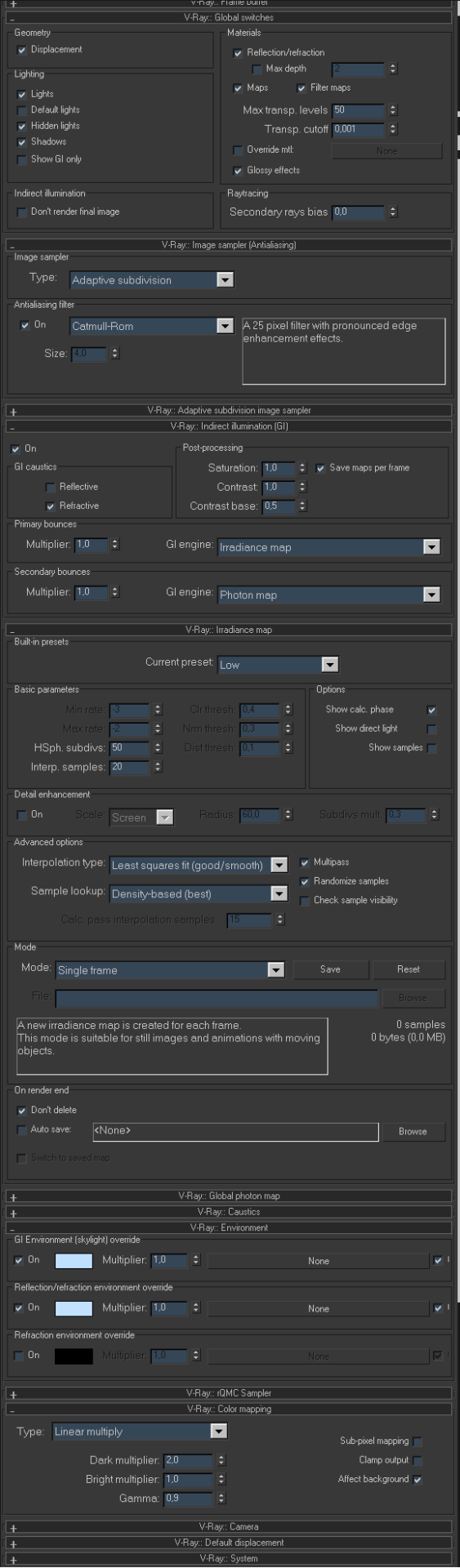The height and width of the screenshot is (1568, 460).
Task: Open Image sampler Type dropdown
Action: [152, 280]
